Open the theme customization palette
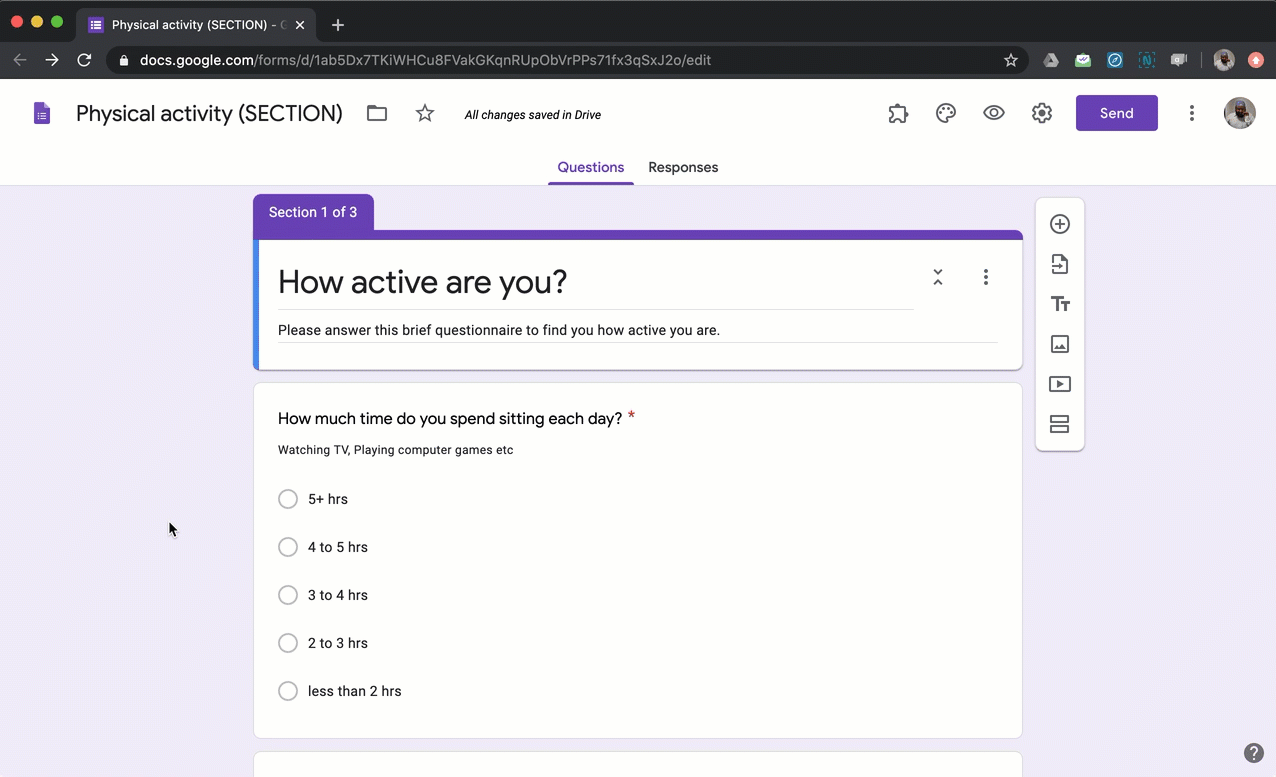Screen dimensions: 1276x777 coord(945,113)
